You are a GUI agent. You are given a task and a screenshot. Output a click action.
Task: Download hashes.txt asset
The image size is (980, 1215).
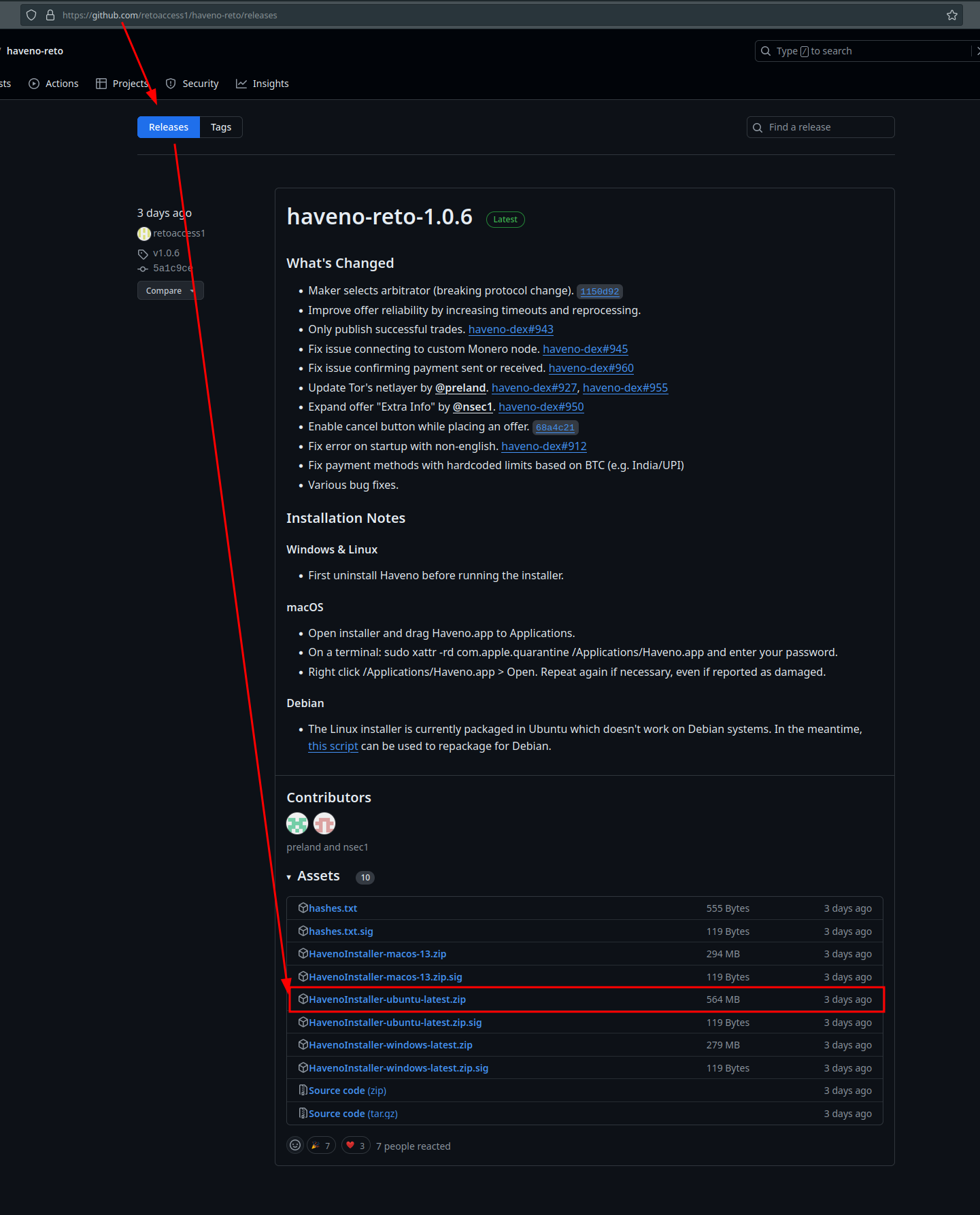tap(333, 908)
